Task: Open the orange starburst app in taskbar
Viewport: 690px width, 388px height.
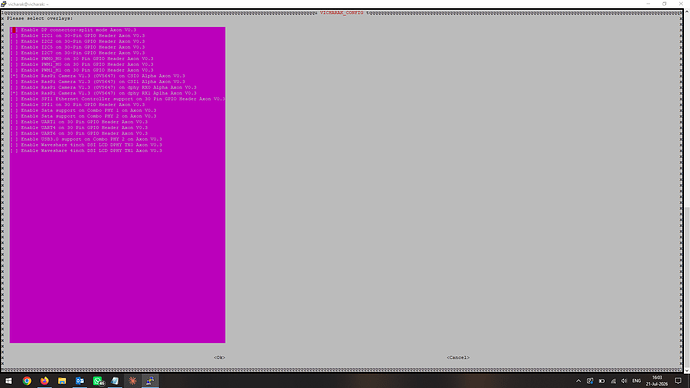Action: pyautogui.click(x=132, y=381)
